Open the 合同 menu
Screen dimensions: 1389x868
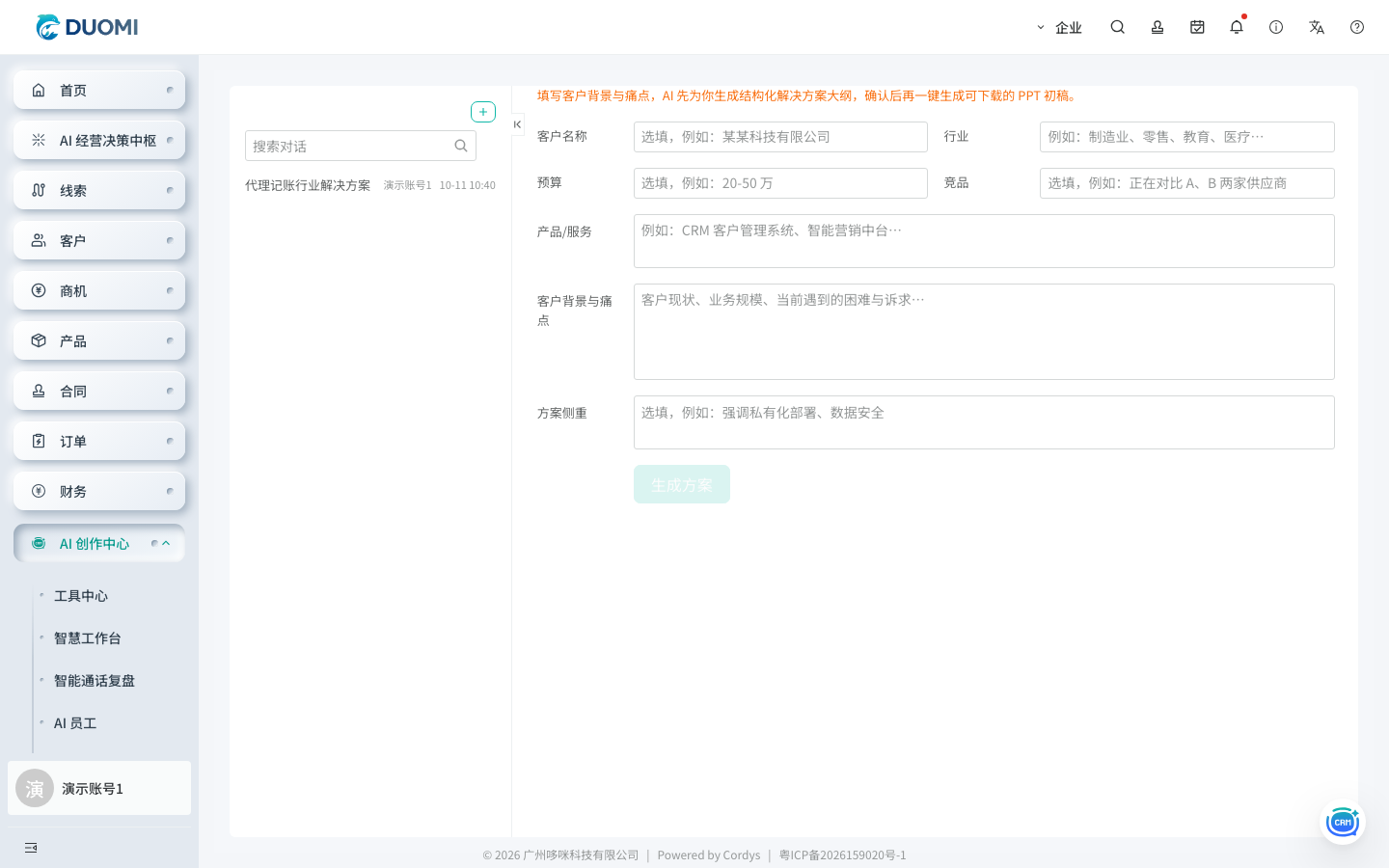click(x=99, y=391)
